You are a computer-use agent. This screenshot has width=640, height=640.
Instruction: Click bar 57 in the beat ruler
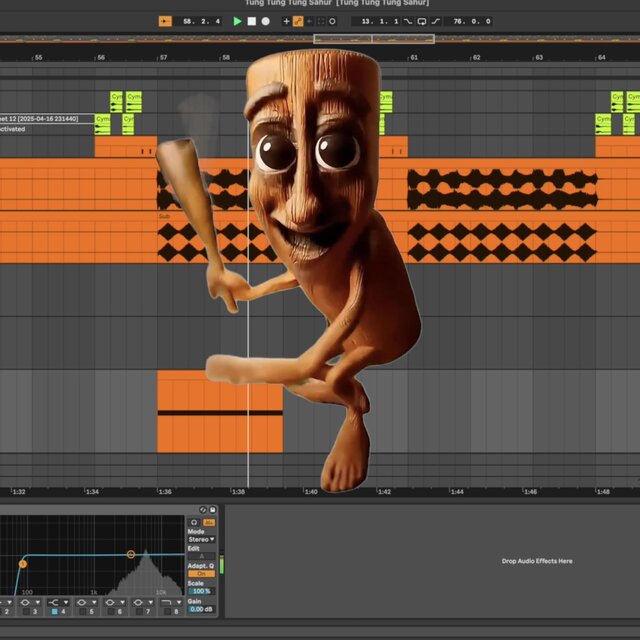coord(163,58)
